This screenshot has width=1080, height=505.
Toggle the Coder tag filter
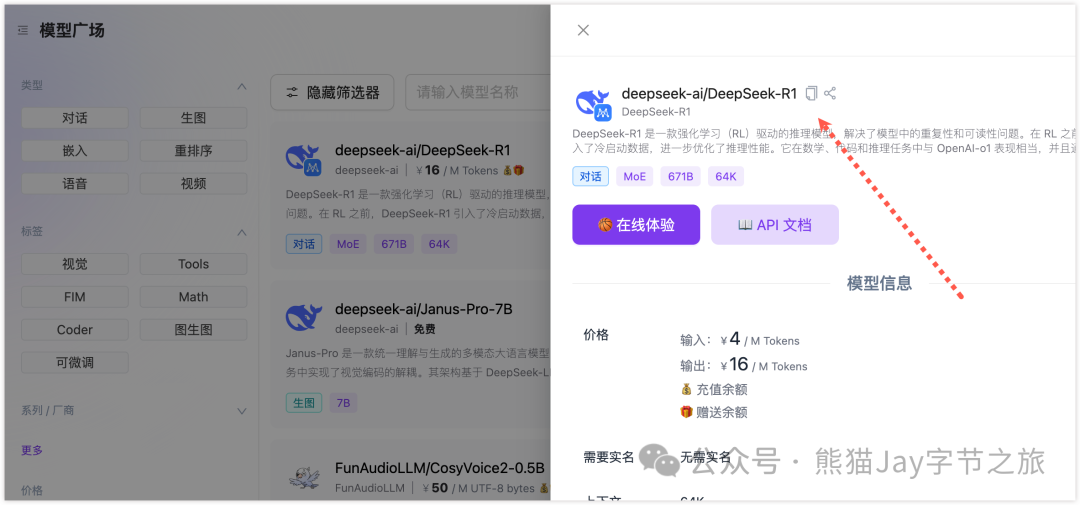74,330
